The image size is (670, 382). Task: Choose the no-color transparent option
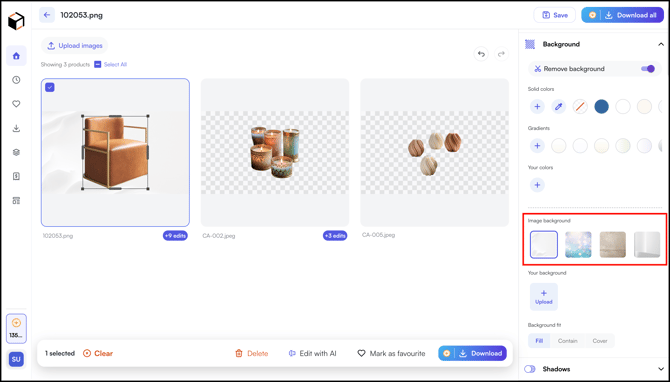click(x=580, y=106)
